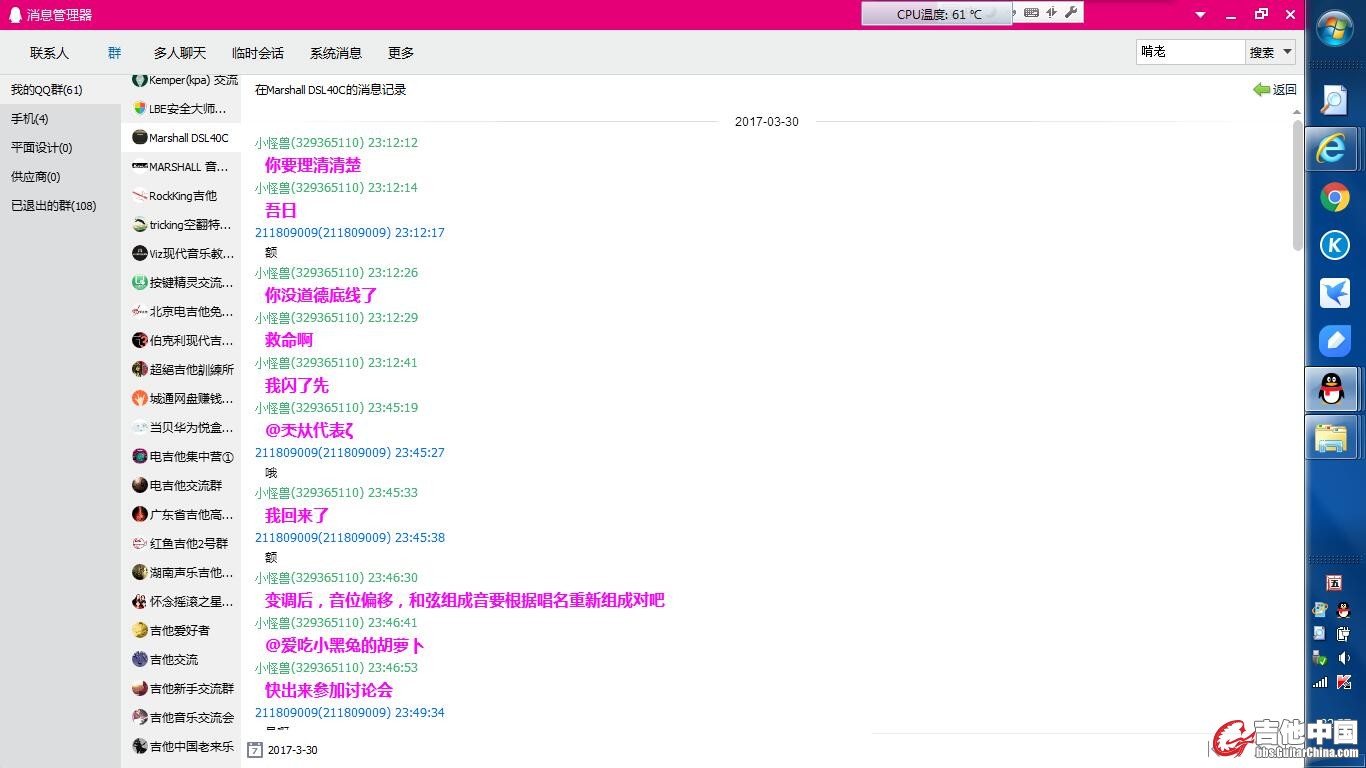1366x768 pixels.
Task: Click the green return arrow icon
Action: click(x=1261, y=89)
